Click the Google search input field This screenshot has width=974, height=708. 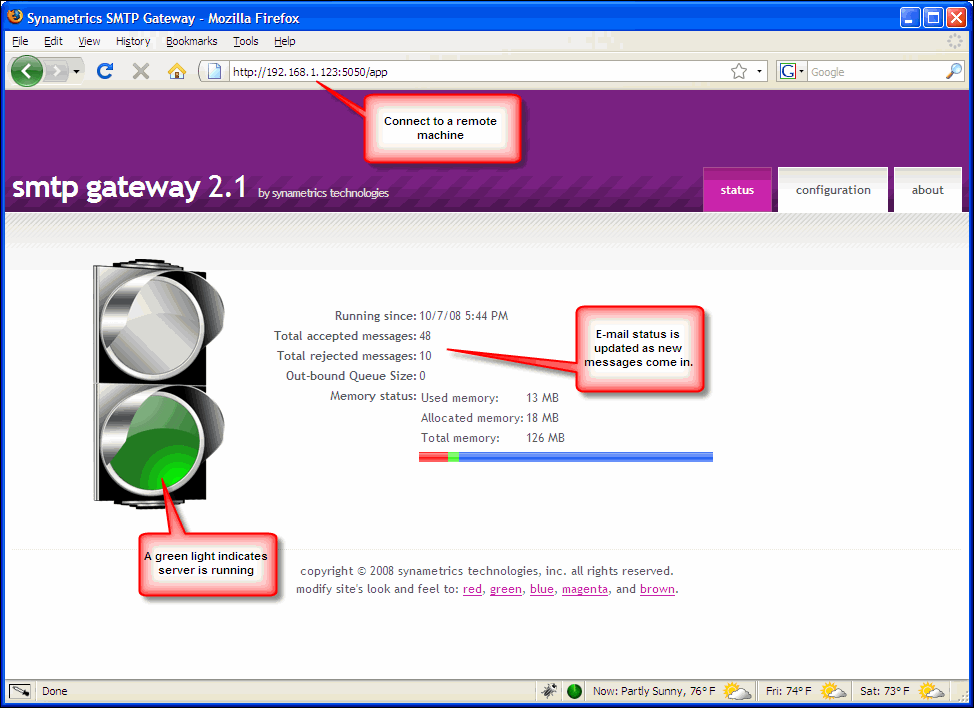876,71
